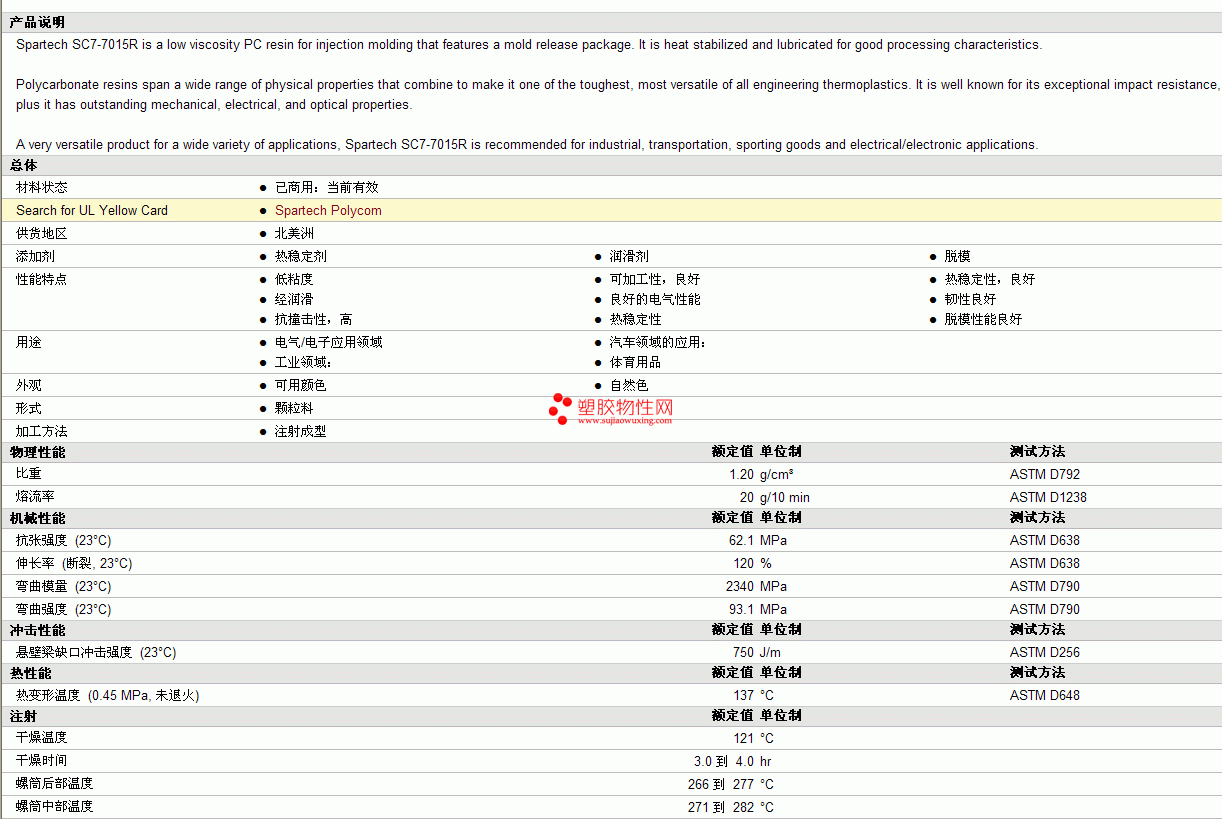Click the 比重 row label
The image size is (1222, 819).
click(x=29, y=474)
